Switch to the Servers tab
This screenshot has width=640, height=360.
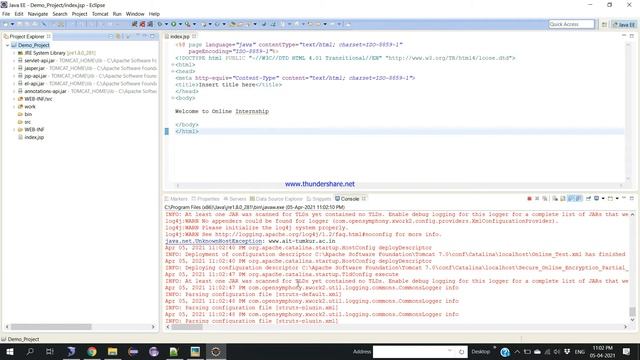235,199
